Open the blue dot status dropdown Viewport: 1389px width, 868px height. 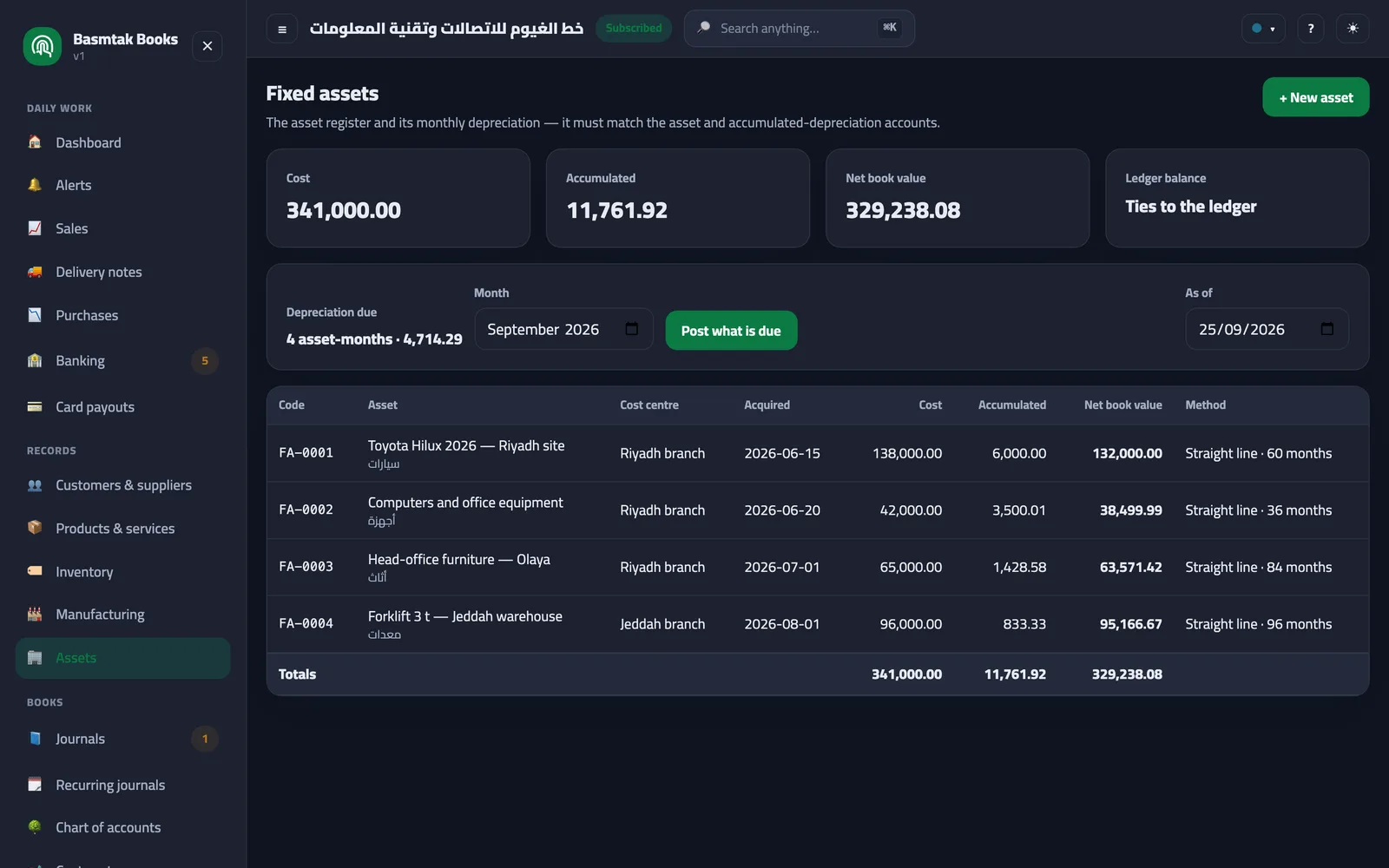pyautogui.click(x=1263, y=29)
